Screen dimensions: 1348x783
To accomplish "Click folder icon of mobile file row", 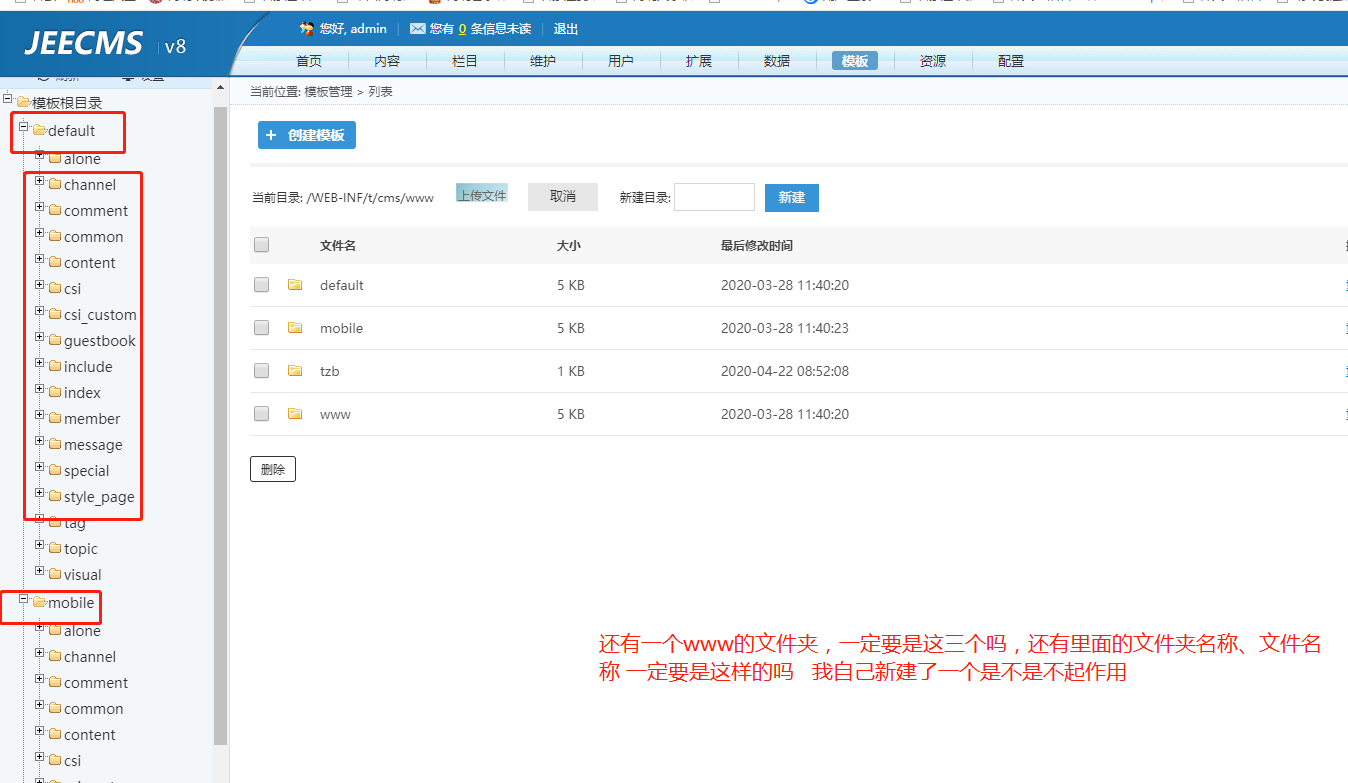I will 295,328.
